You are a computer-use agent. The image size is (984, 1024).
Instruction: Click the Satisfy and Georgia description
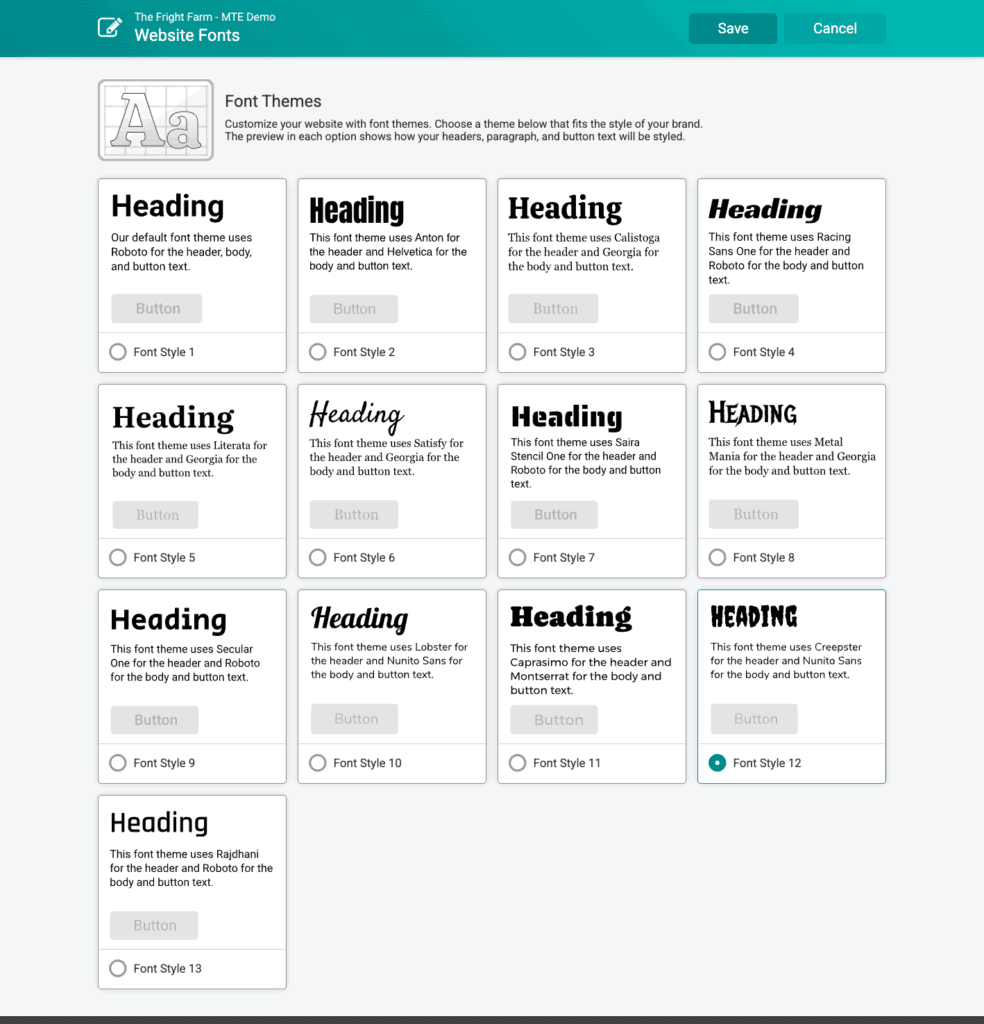[387, 457]
